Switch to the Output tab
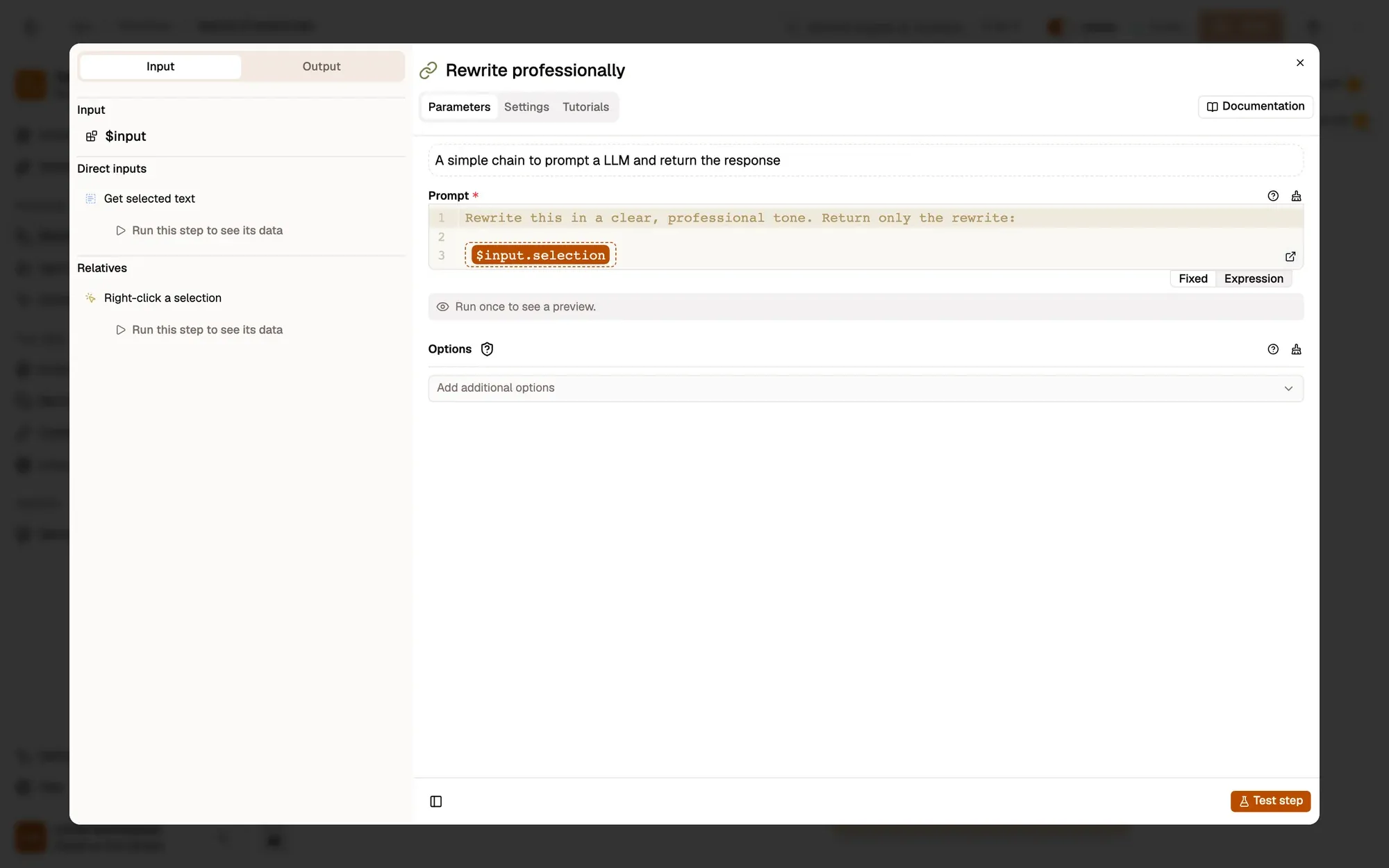The height and width of the screenshot is (868, 1389). click(322, 67)
